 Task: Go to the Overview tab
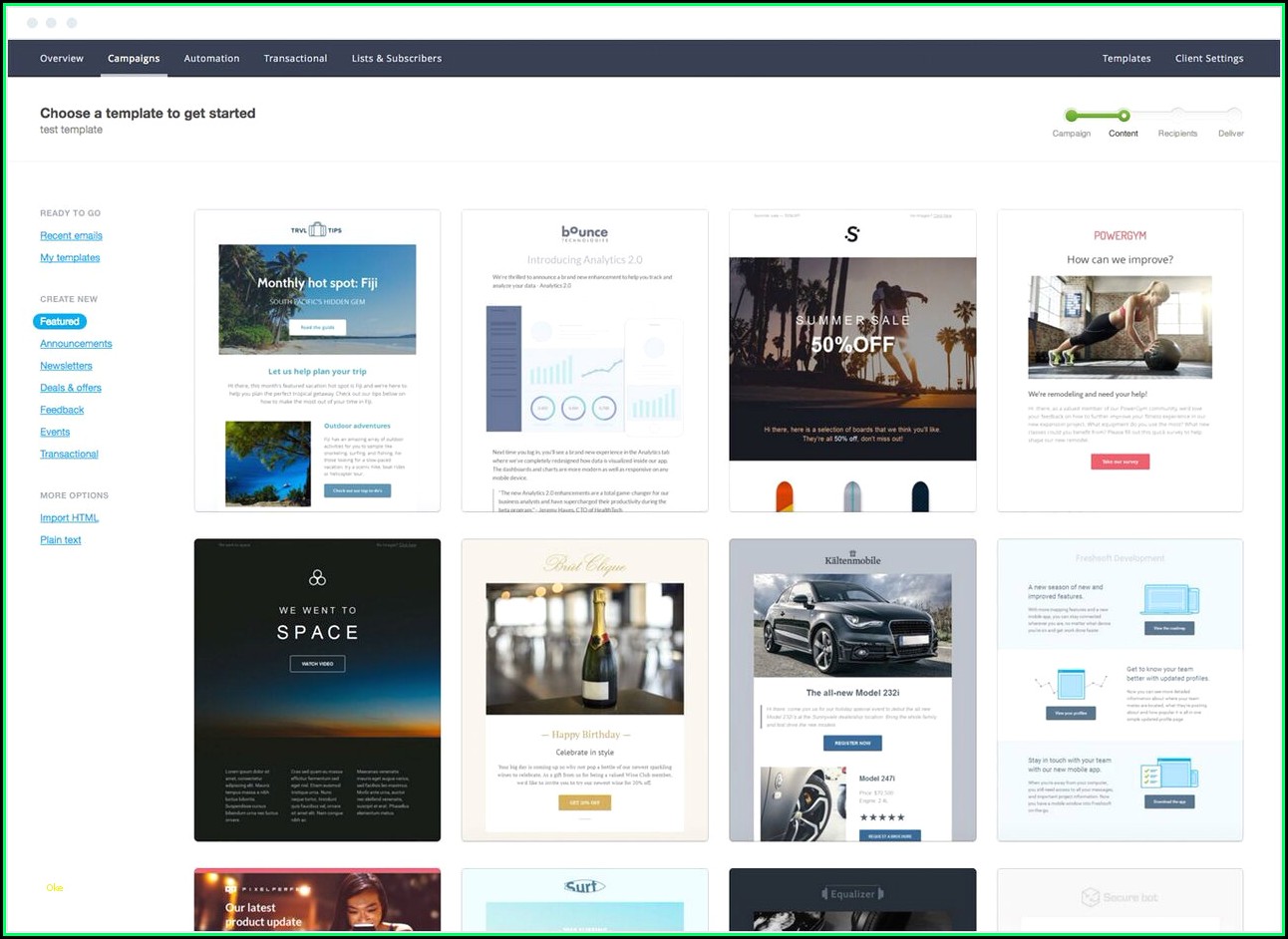click(x=62, y=59)
